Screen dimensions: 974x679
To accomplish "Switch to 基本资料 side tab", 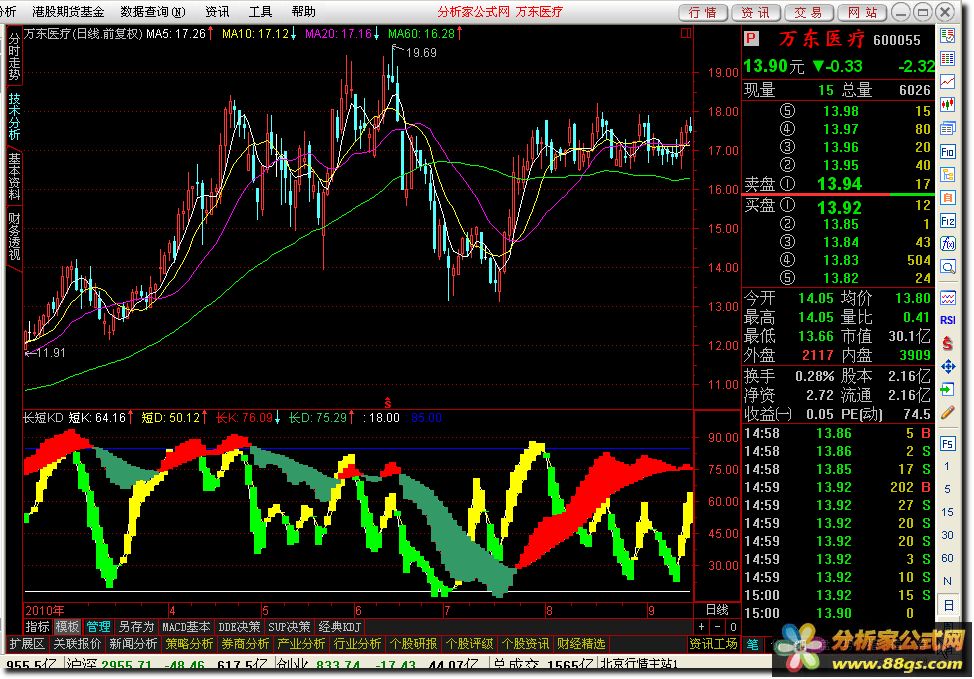I will [14, 176].
